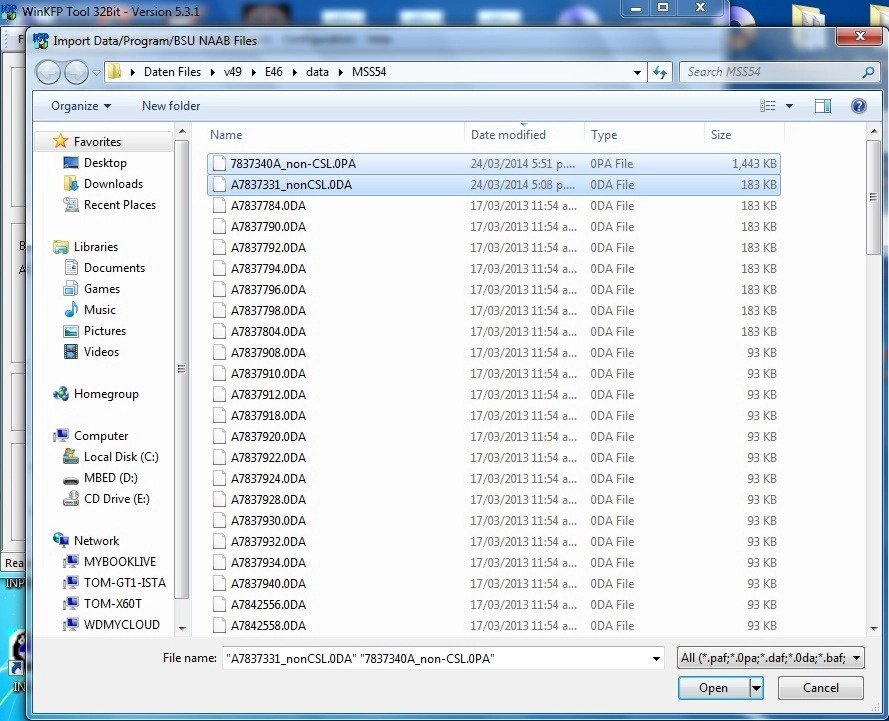Select Network in the navigation pane
Image resolution: width=889 pixels, height=721 pixels.
[x=96, y=541]
